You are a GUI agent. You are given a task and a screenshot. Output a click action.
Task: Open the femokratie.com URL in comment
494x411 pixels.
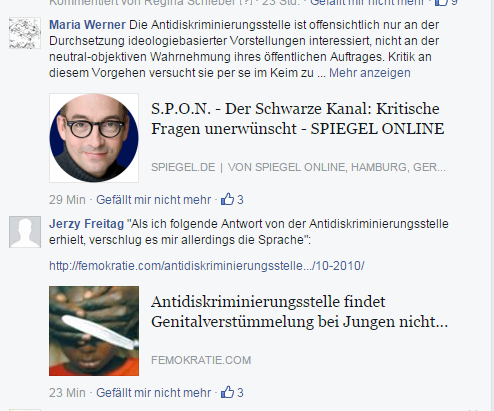pyautogui.click(x=207, y=266)
